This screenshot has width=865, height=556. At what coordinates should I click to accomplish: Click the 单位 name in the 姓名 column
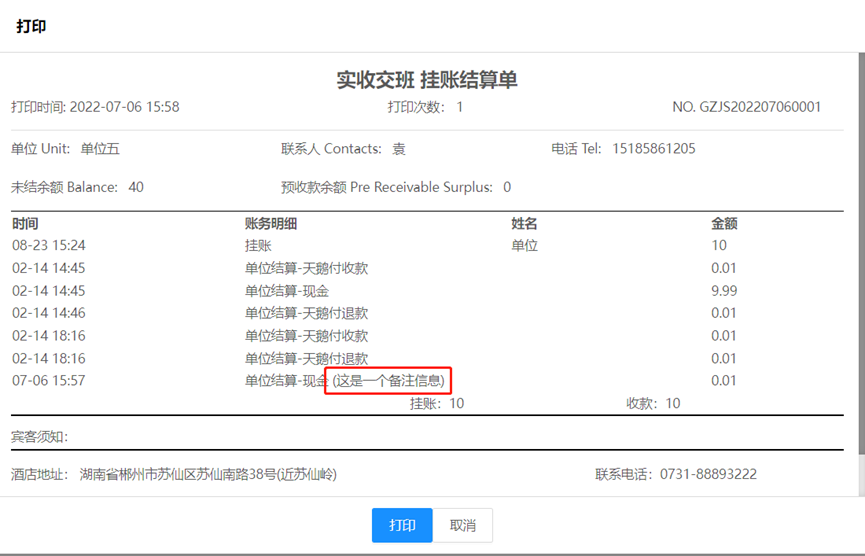(x=524, y=245)
